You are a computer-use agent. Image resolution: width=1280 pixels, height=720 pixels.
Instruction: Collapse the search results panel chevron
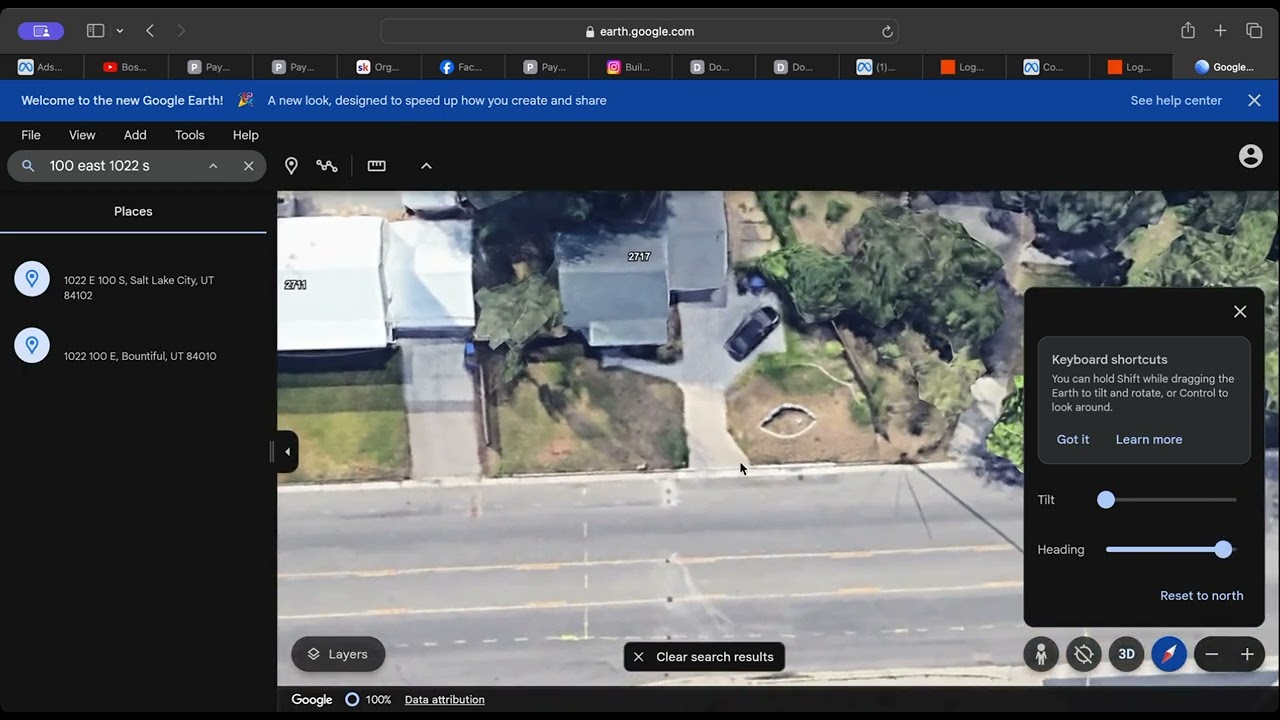(x=213, y=166)
